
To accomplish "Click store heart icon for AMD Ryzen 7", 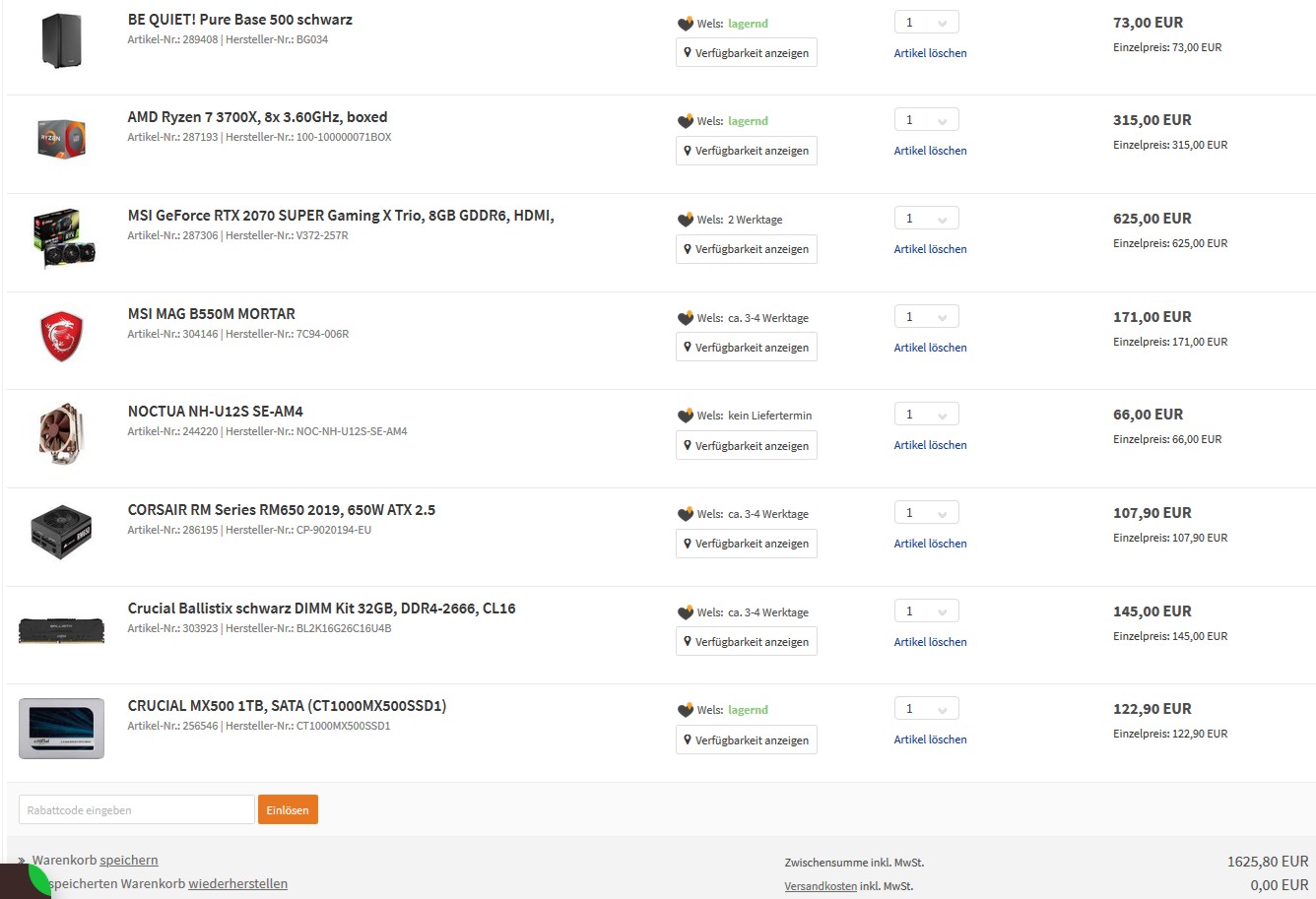I will pyautogui.click(x=686, y=121).
